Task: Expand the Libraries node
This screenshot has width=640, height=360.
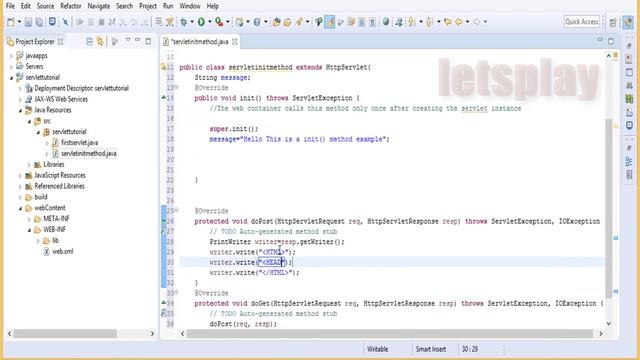Action: coord(29,164)
